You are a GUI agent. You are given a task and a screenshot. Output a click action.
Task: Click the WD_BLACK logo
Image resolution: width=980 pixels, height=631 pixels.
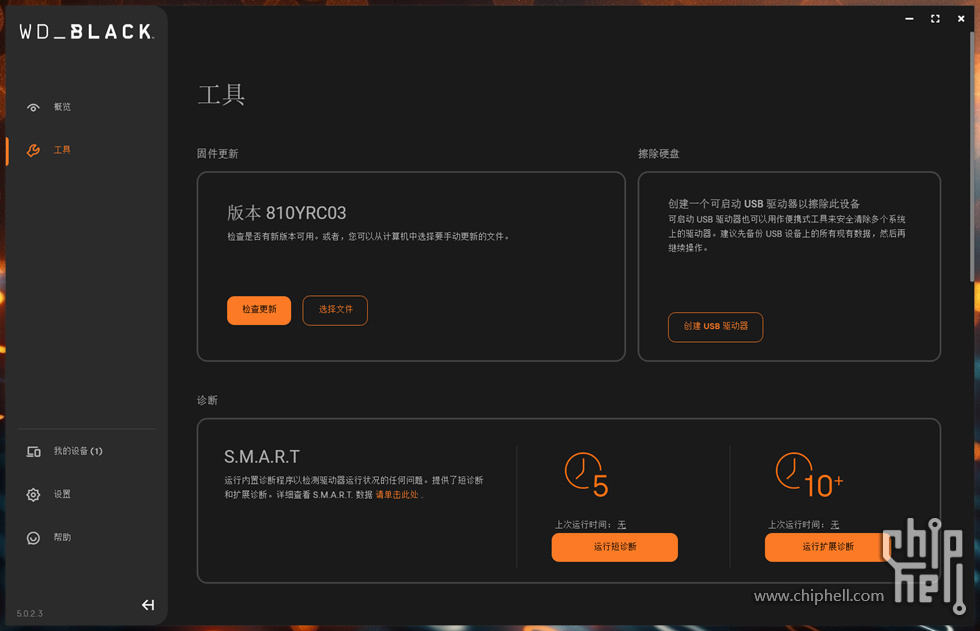(86, 32)
